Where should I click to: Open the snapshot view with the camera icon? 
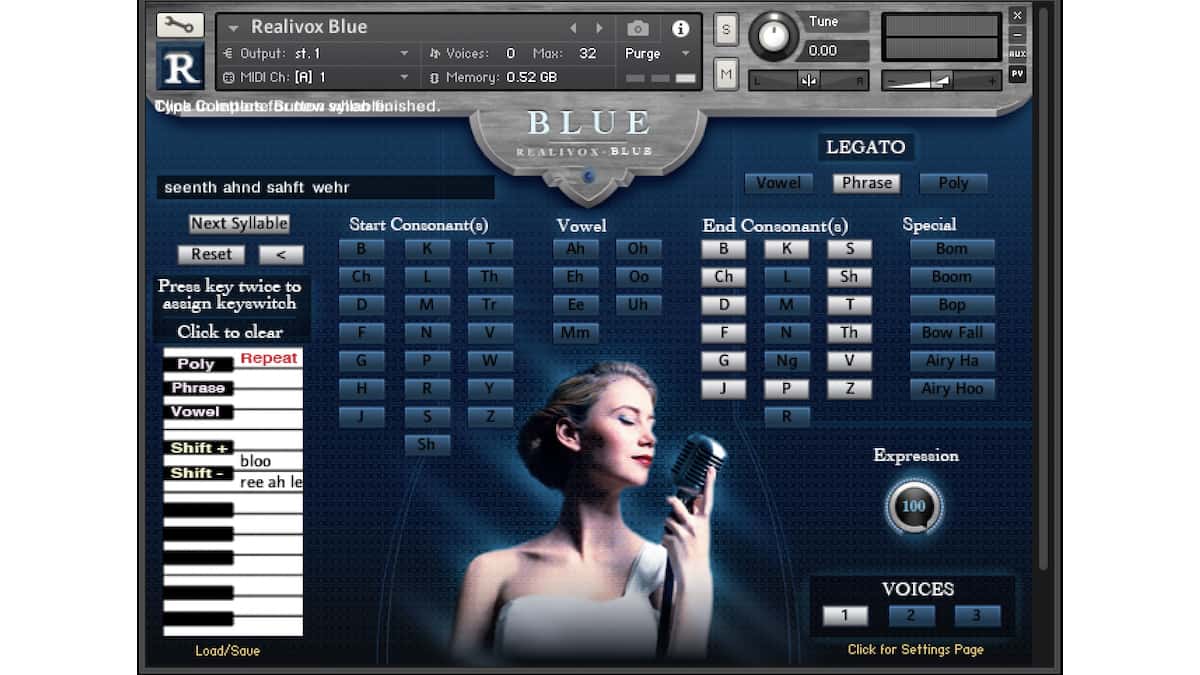(638, 28)
